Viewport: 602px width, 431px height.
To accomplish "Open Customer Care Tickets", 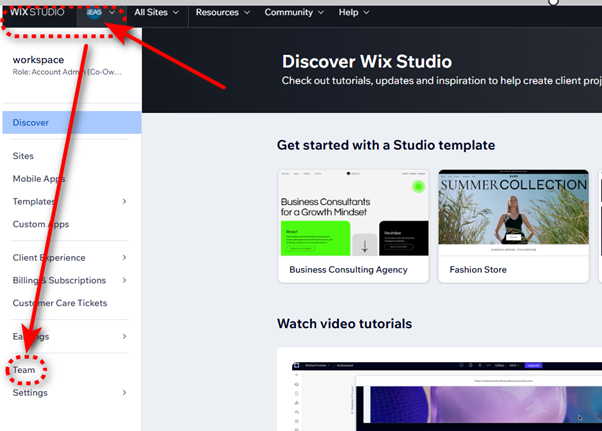I will point(60,303).
